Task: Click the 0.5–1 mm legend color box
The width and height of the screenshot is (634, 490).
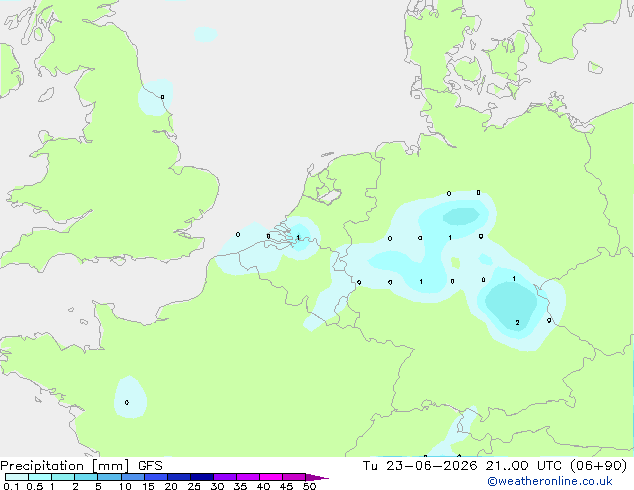Action: click(40, 477)
